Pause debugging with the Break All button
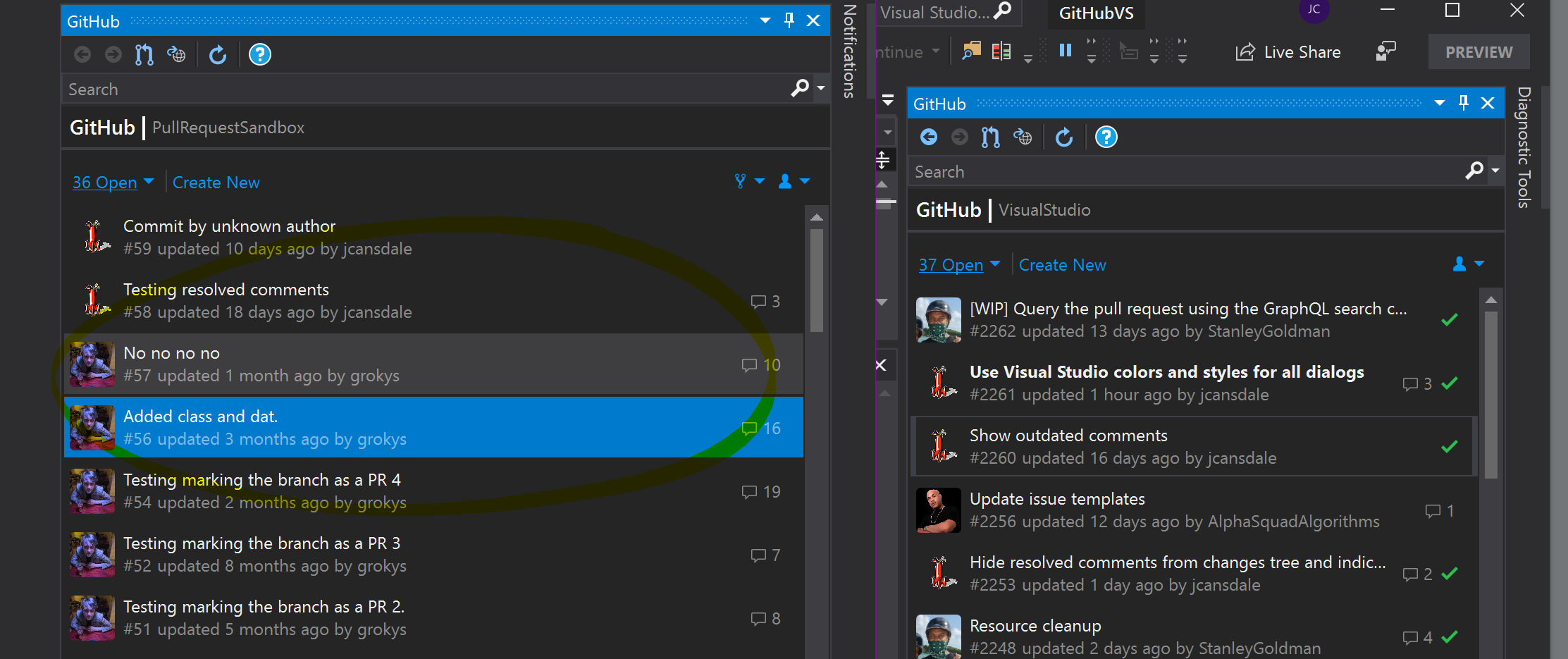1568x659 pixels. point(1066,50)
